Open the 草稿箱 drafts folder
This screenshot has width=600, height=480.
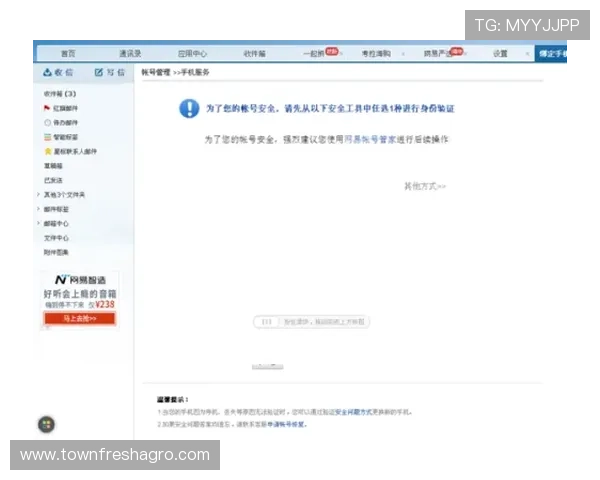[53, 166]
